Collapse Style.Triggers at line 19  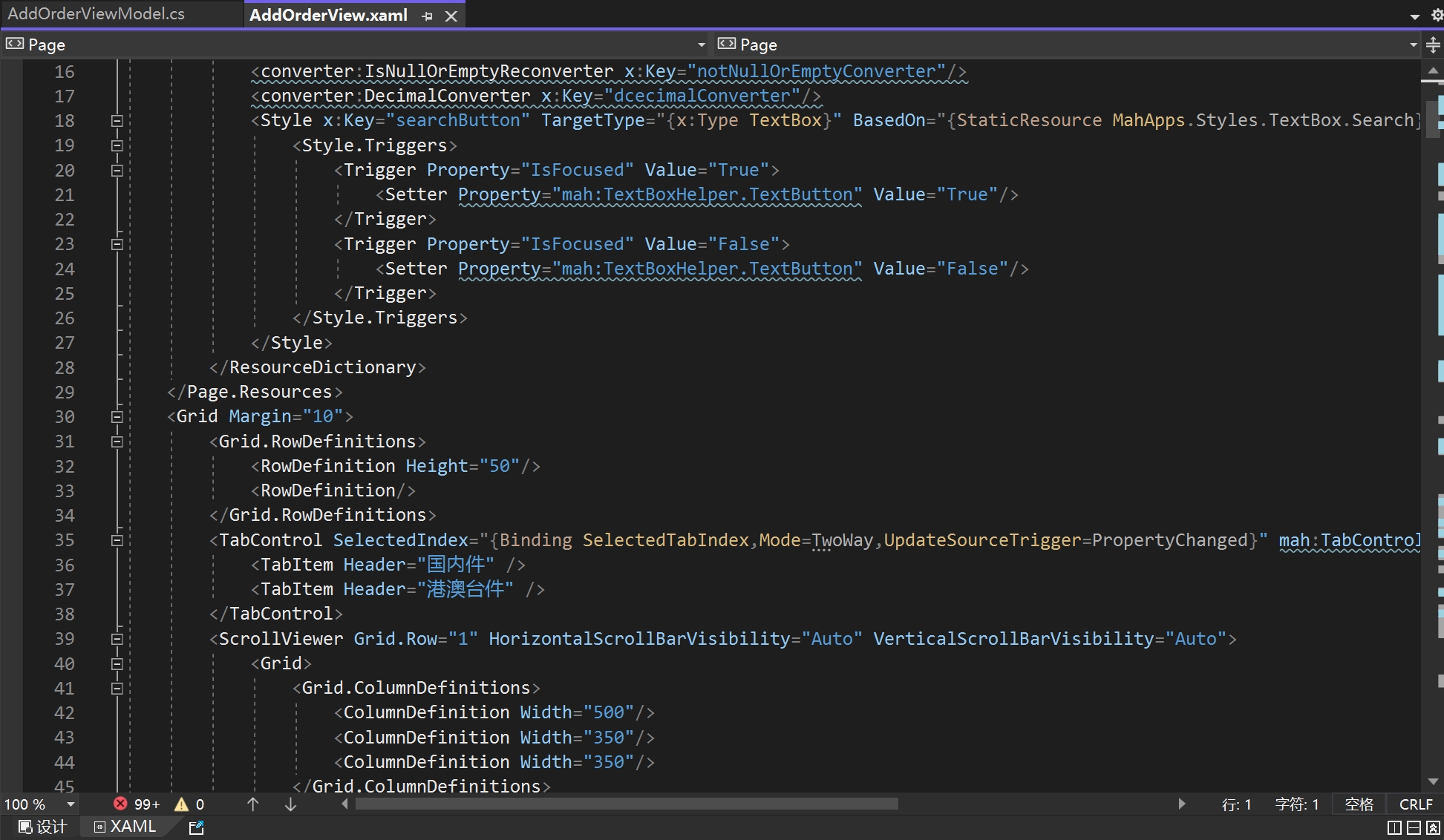click(x=117, y=145)
